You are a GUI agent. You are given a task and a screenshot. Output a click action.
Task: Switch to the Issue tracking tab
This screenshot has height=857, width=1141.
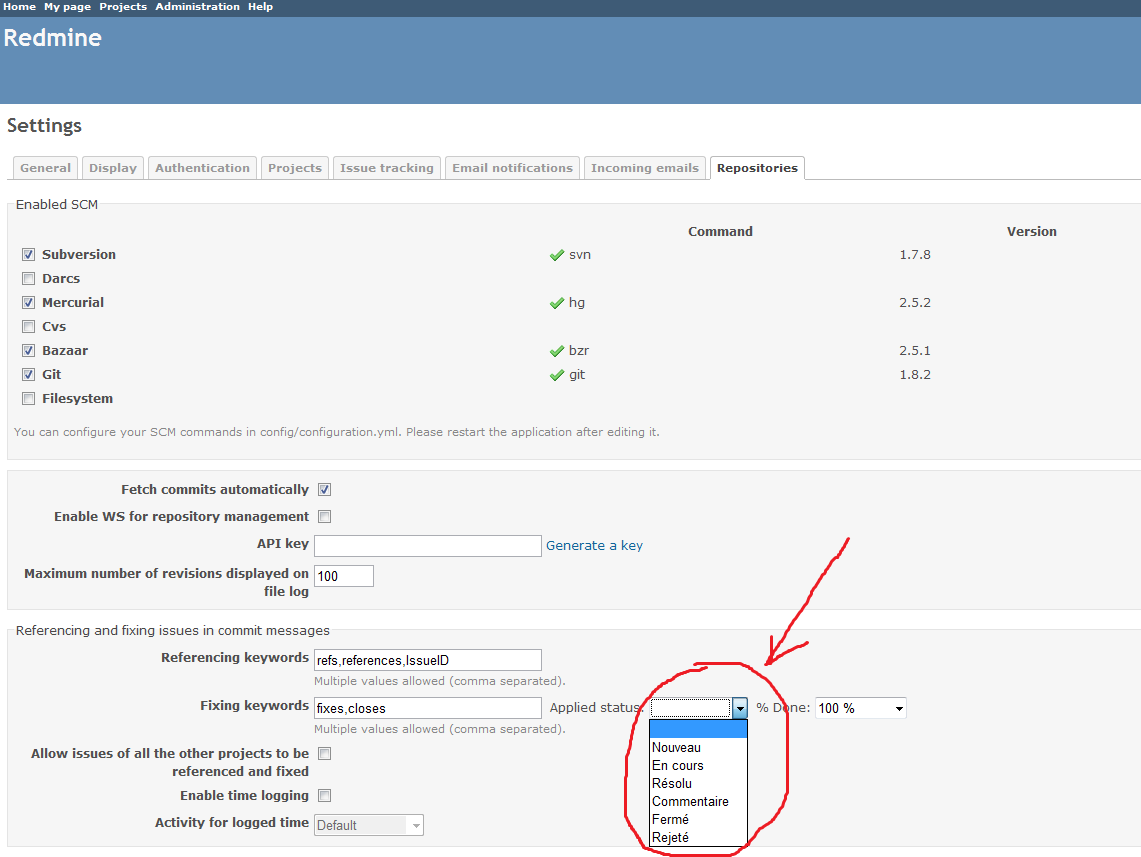386,168
